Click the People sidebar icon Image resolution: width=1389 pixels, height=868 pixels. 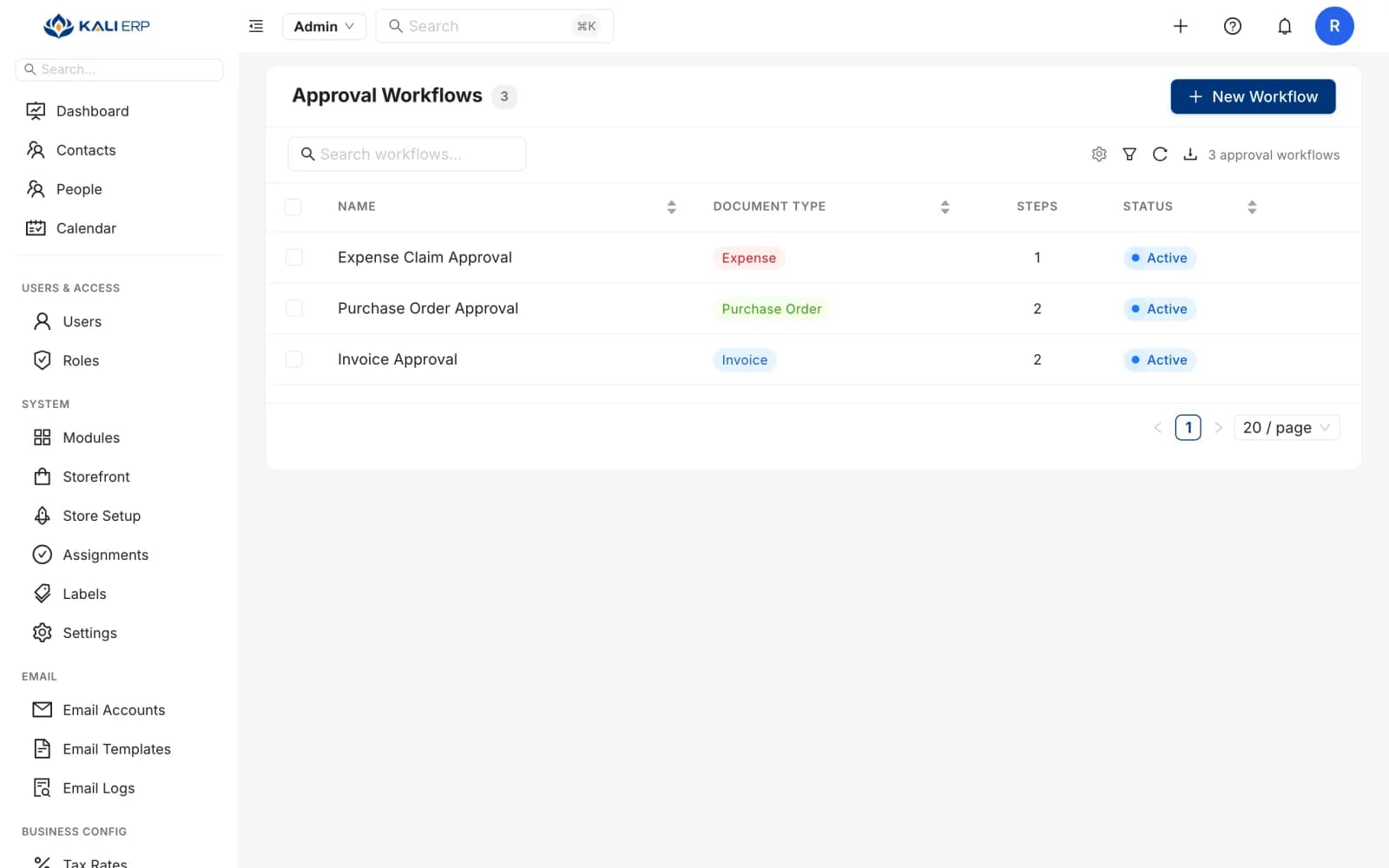tap(36, 189)
